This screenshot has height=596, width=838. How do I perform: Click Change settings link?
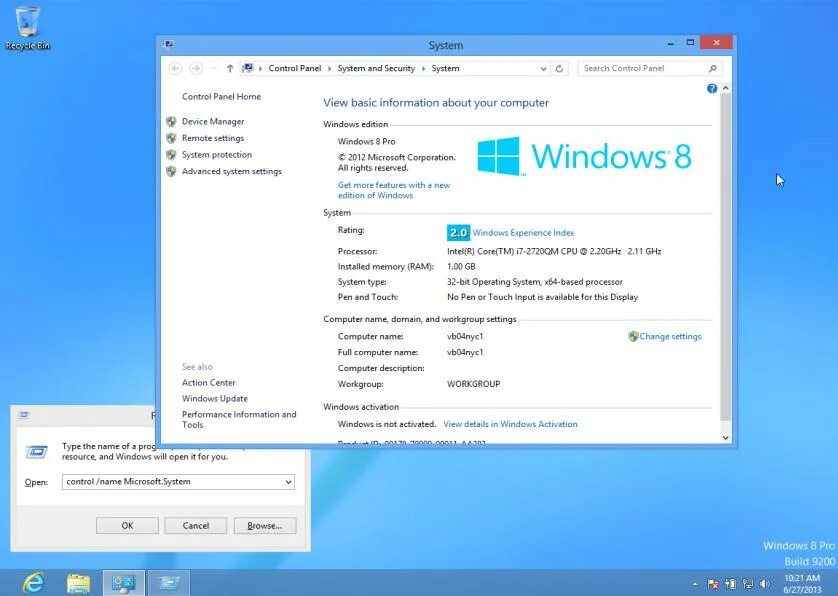[x=670, y=336]
